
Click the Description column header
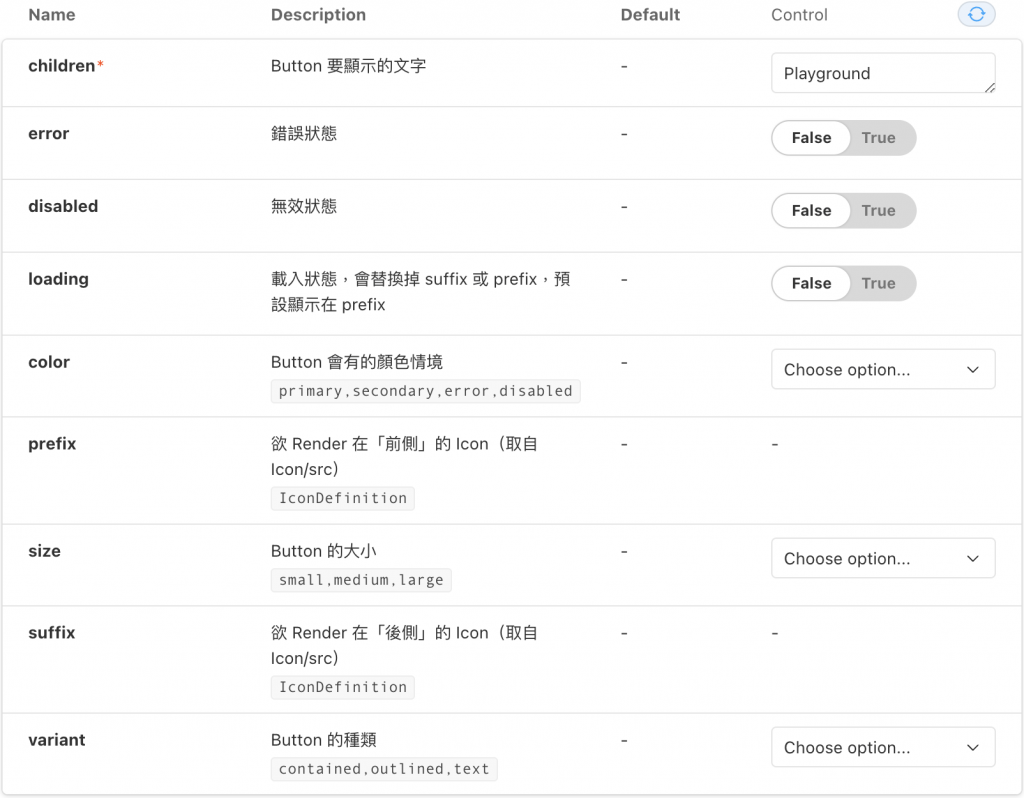click(318, 15)
